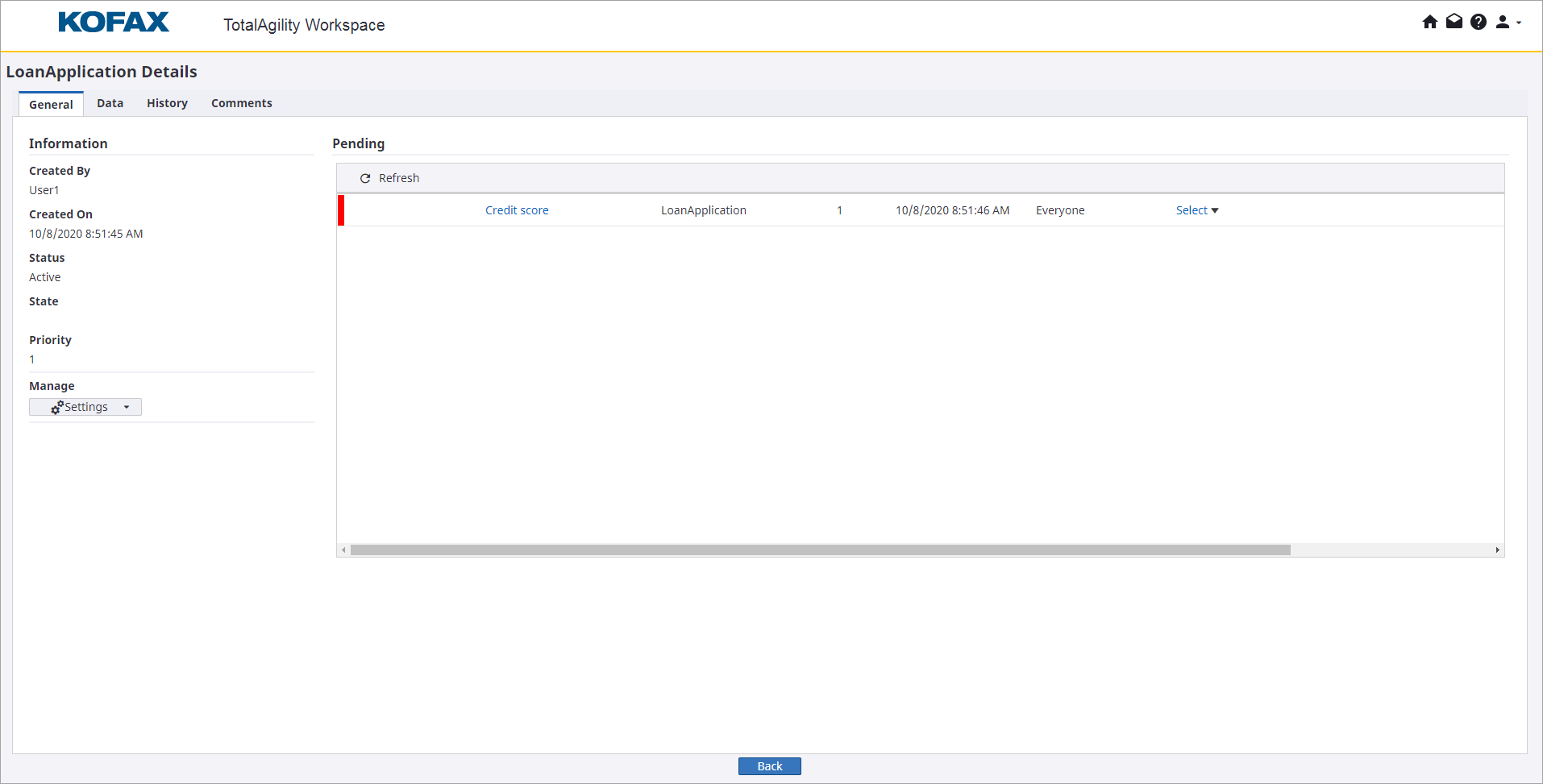The image size is (1543, 784).
Task: Open the Credit score activity link
Action: click(517, 210)
